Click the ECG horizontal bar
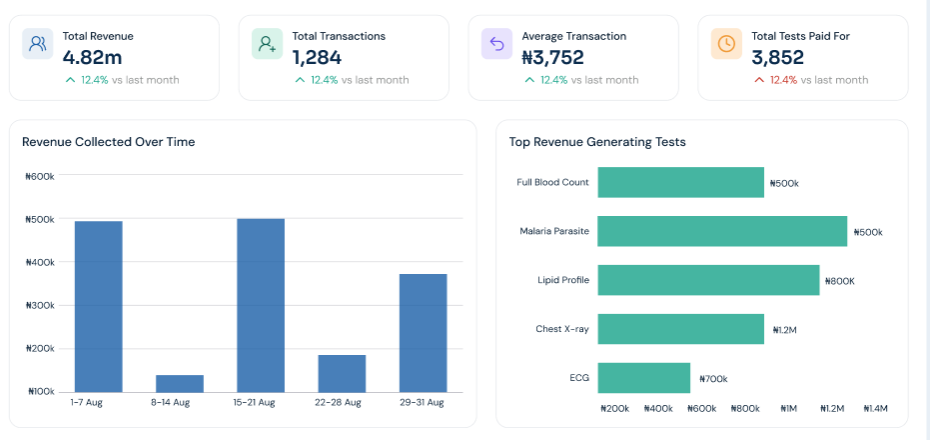 click(x=644, y=378)
